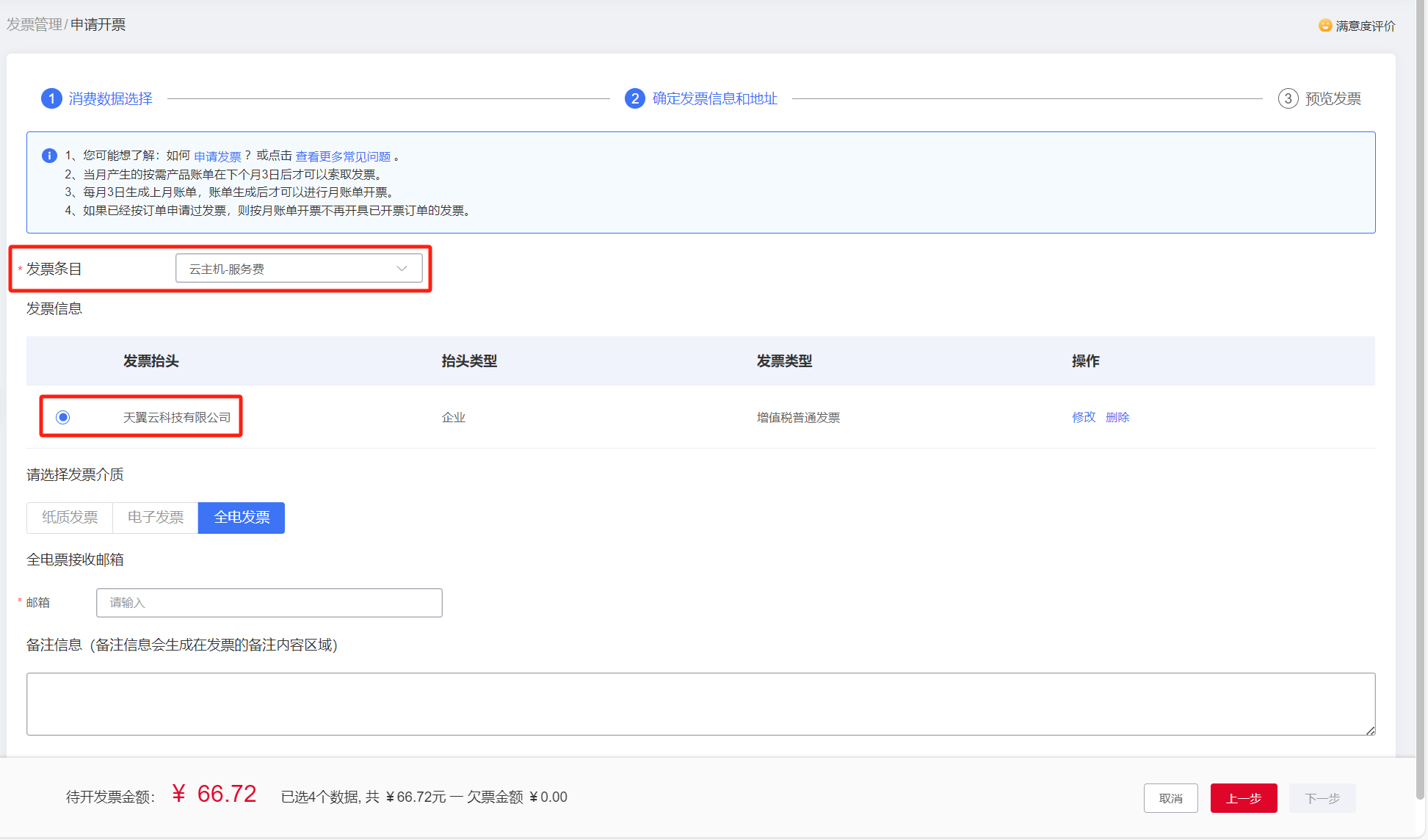Click the 下一步 button

point(1322,798)
